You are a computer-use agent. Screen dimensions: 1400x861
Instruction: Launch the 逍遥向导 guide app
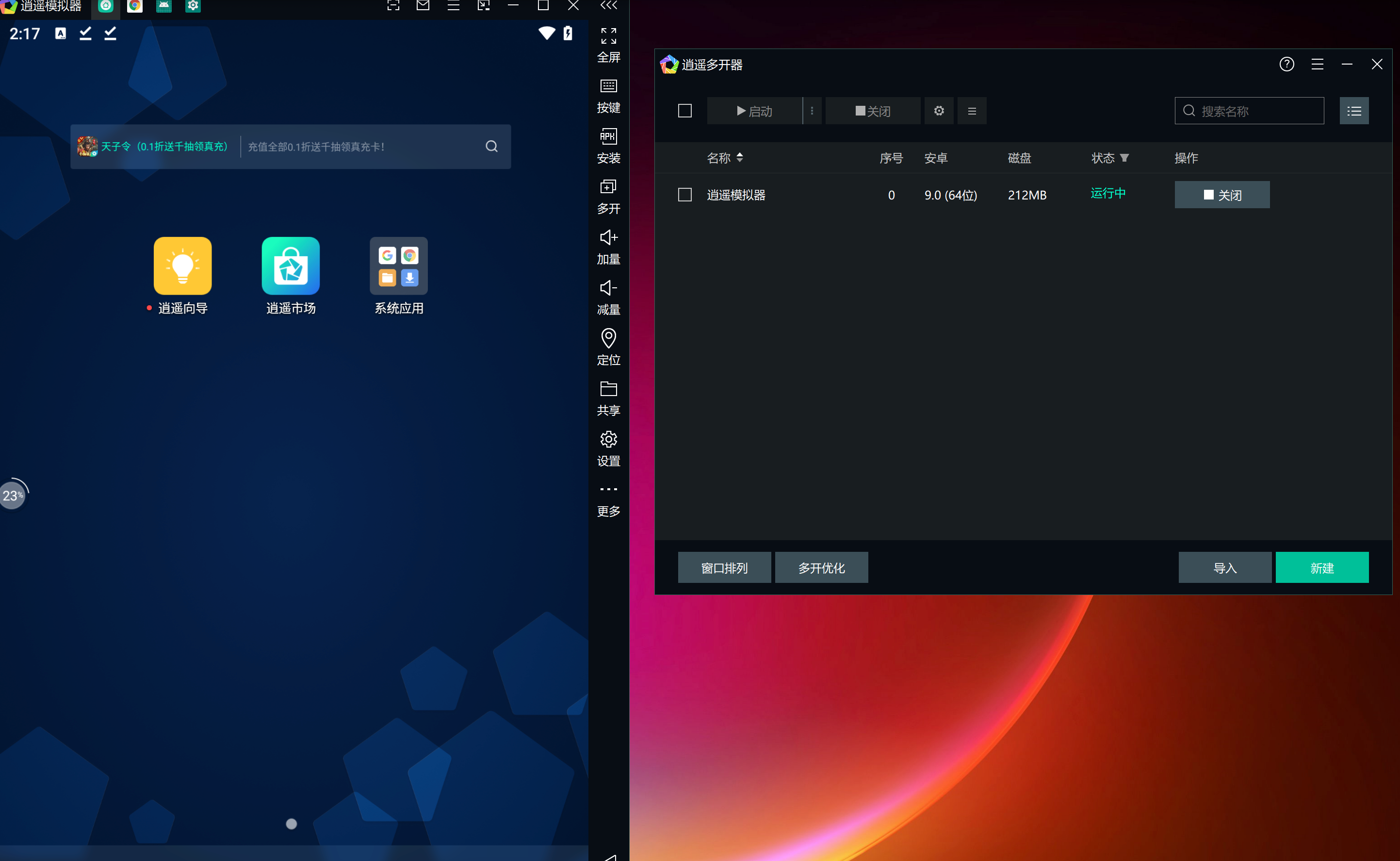[183, 266]
